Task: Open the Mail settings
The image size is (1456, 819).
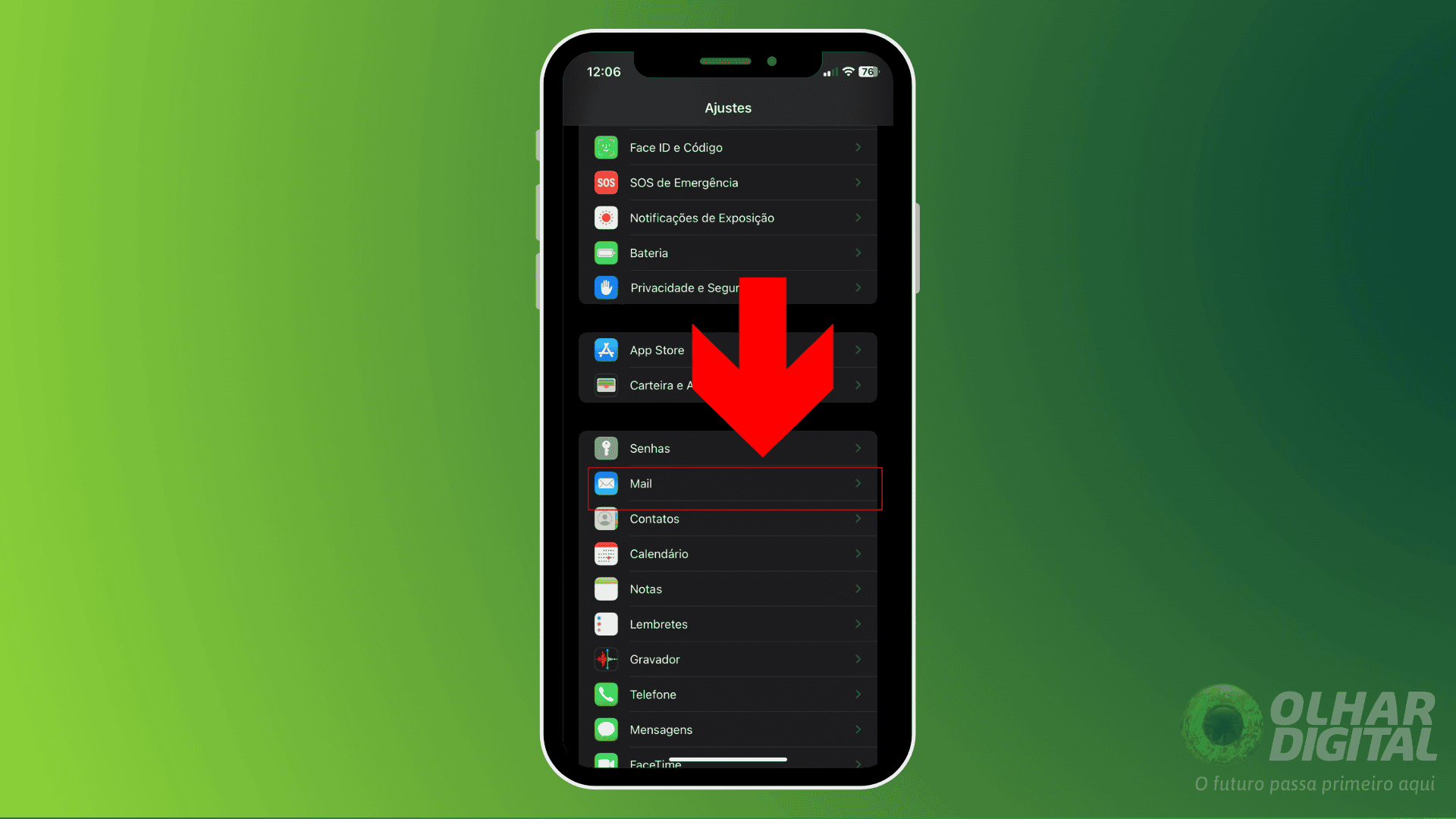Action: click(728, 483)
